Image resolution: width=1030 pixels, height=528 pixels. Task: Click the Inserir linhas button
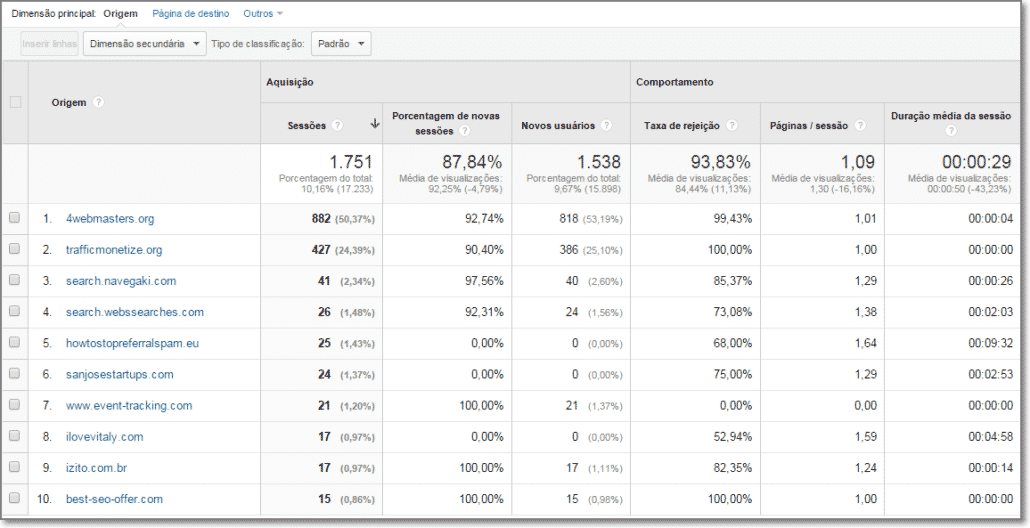pyautogui.click(x=49, y=44)
